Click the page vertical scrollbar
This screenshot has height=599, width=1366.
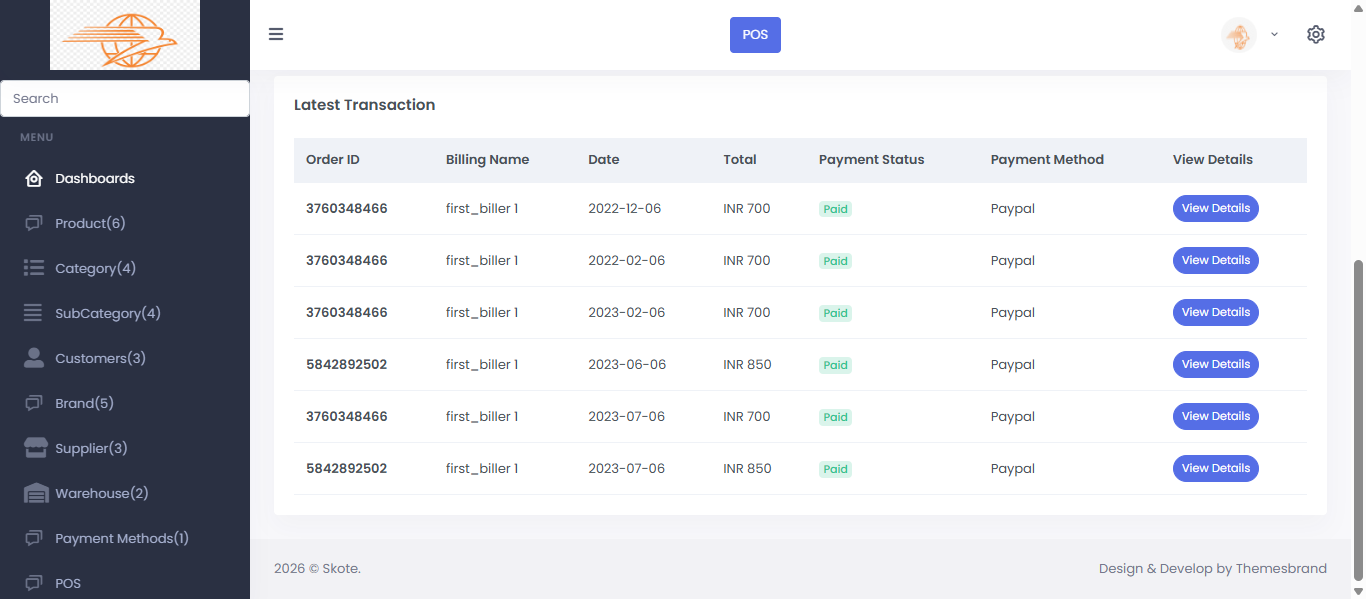(x=1357, y=420)
